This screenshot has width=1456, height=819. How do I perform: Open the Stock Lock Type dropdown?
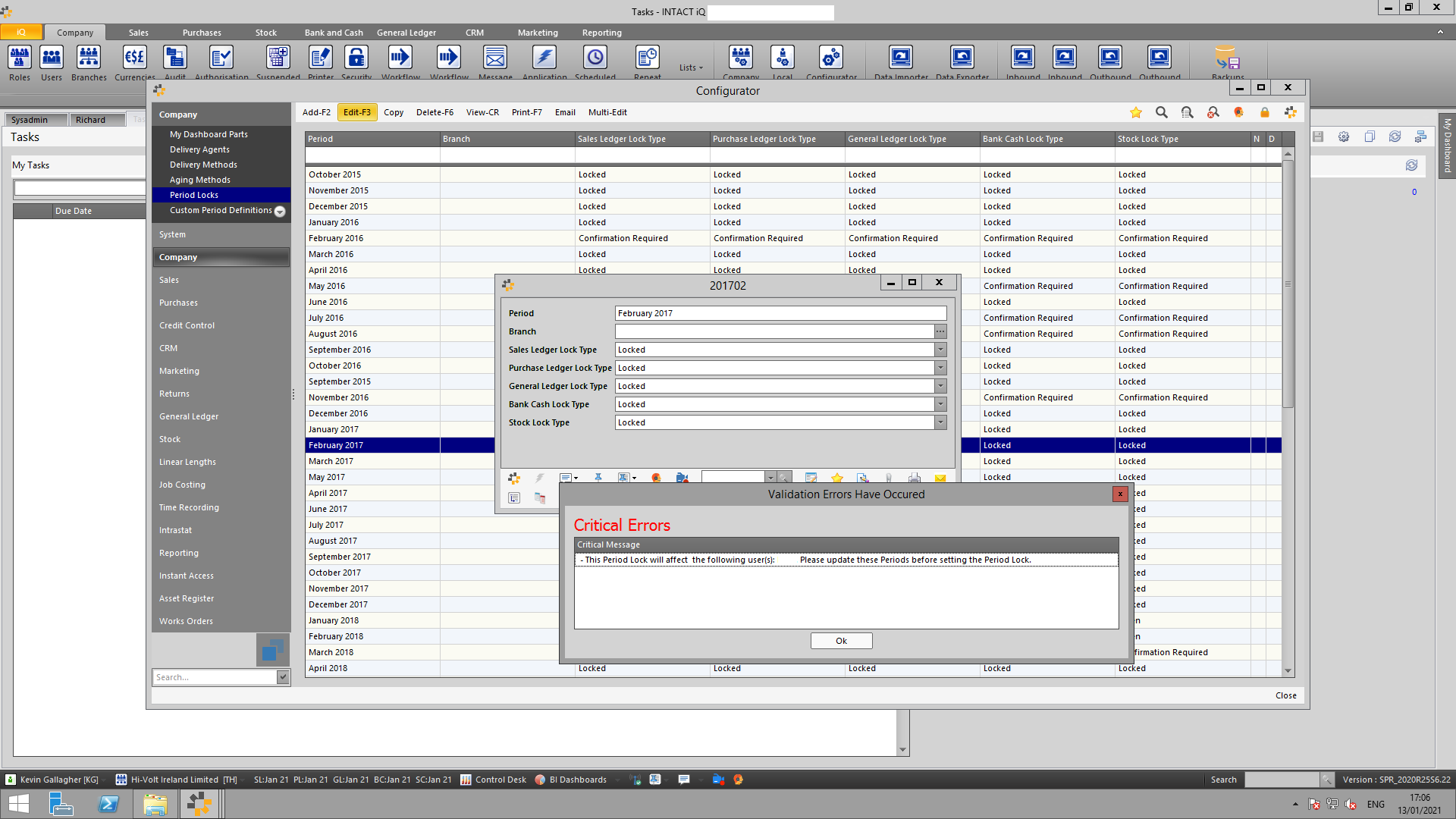940,422
